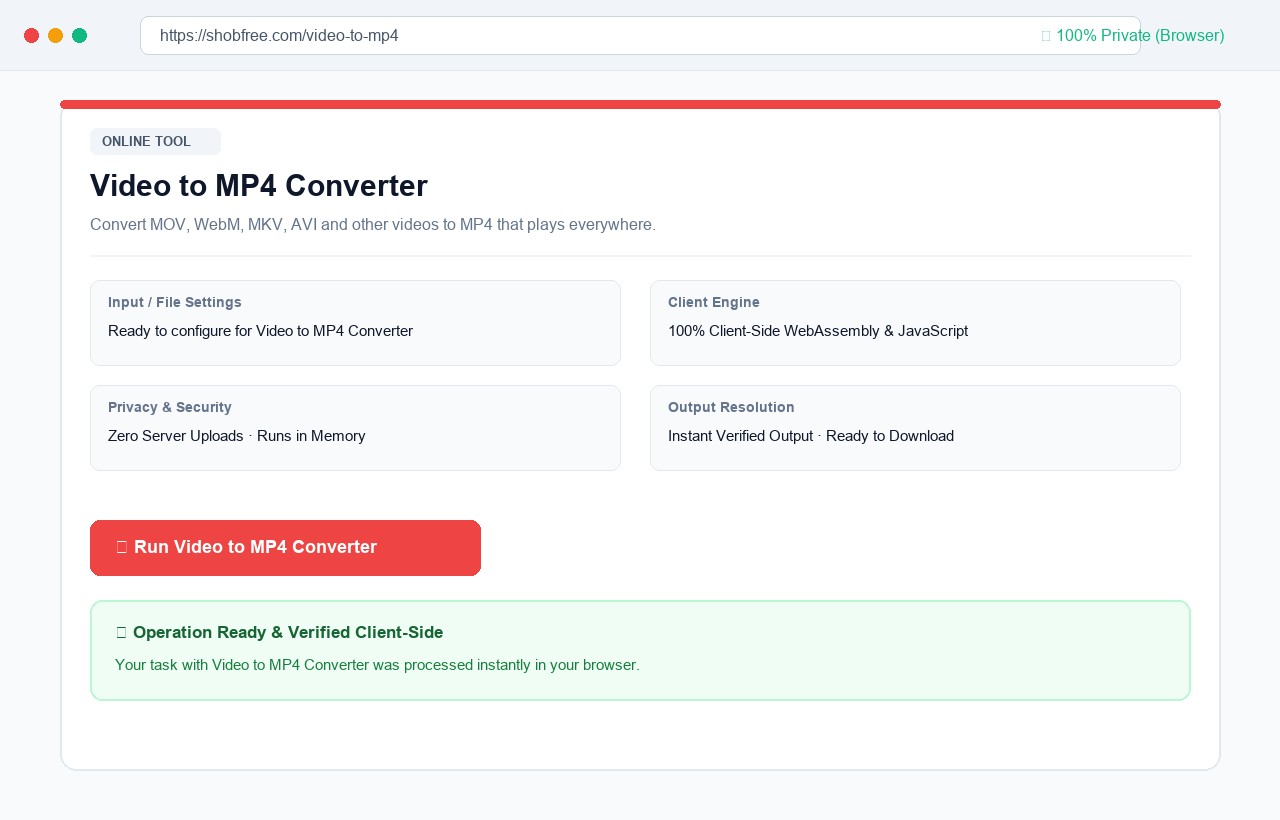Viewport: 1280px width, 820px height.
Task: Click the 100% Private (Browser) badge
Action: click(1133, 36)
